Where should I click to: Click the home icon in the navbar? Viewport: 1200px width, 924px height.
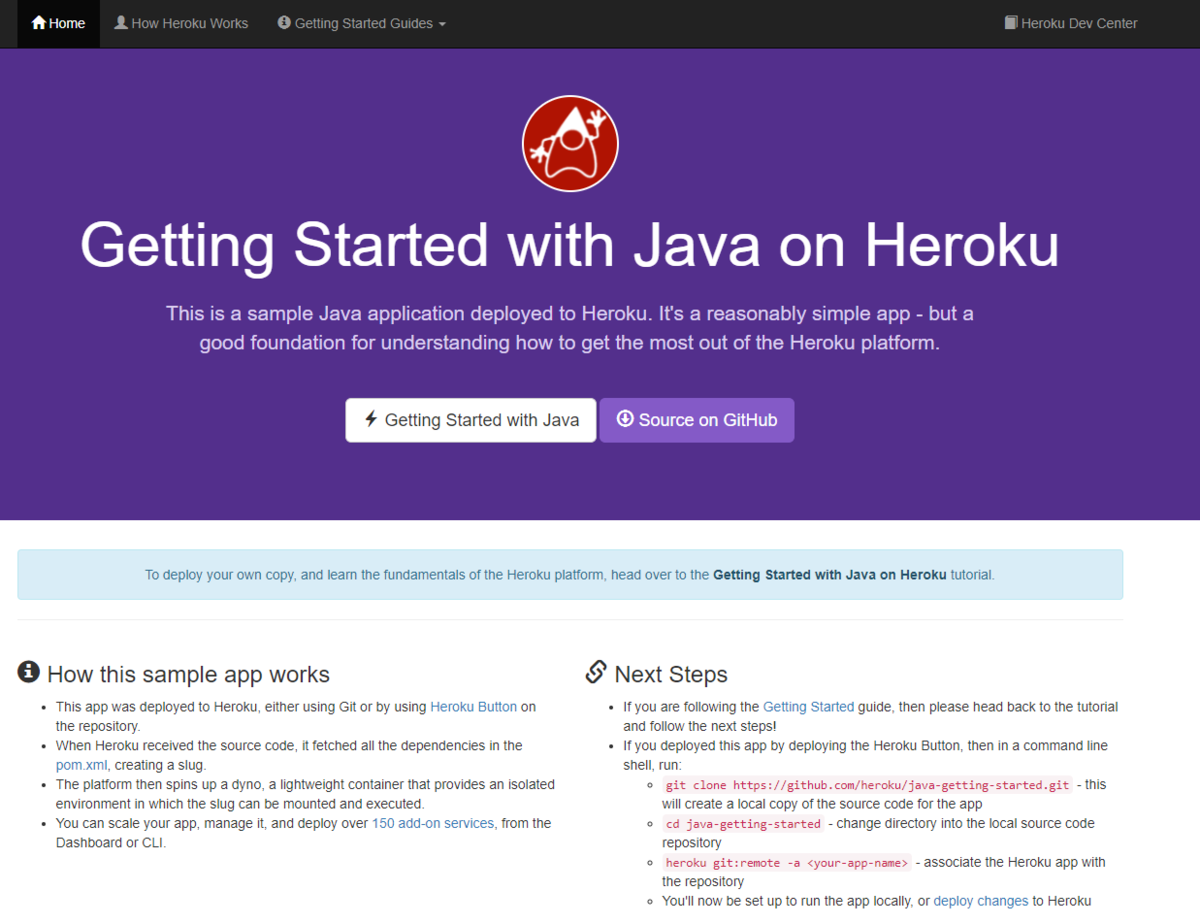tap(39, 22)
